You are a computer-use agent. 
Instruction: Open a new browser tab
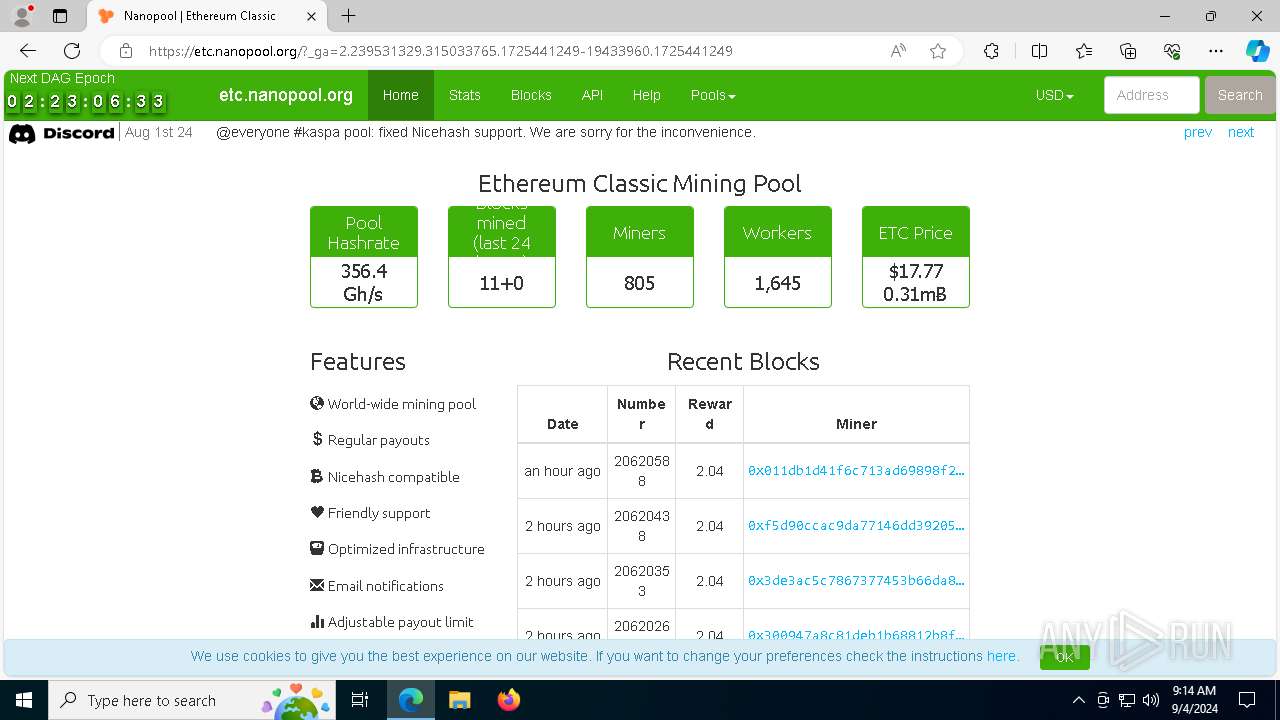pos(348,16)
